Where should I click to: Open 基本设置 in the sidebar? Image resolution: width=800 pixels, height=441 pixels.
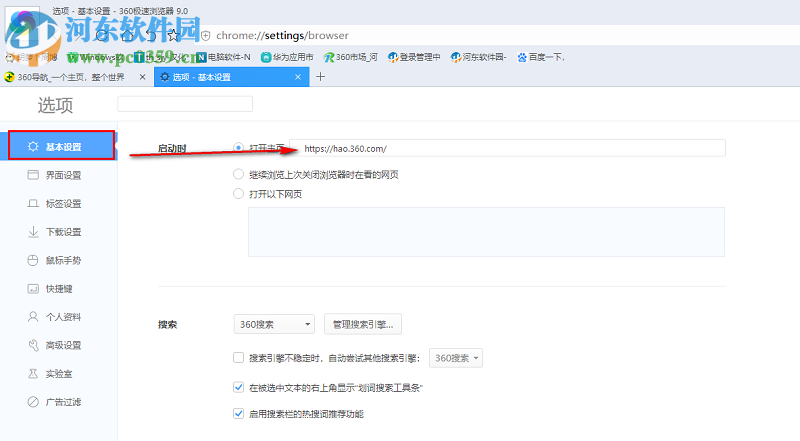(x=59, y=146)
